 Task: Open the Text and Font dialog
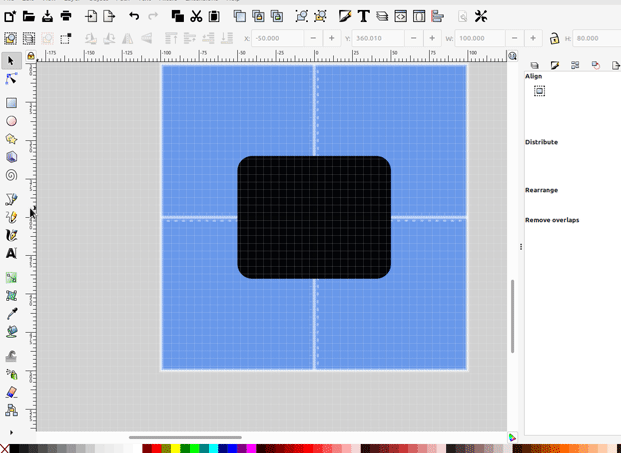363,16
